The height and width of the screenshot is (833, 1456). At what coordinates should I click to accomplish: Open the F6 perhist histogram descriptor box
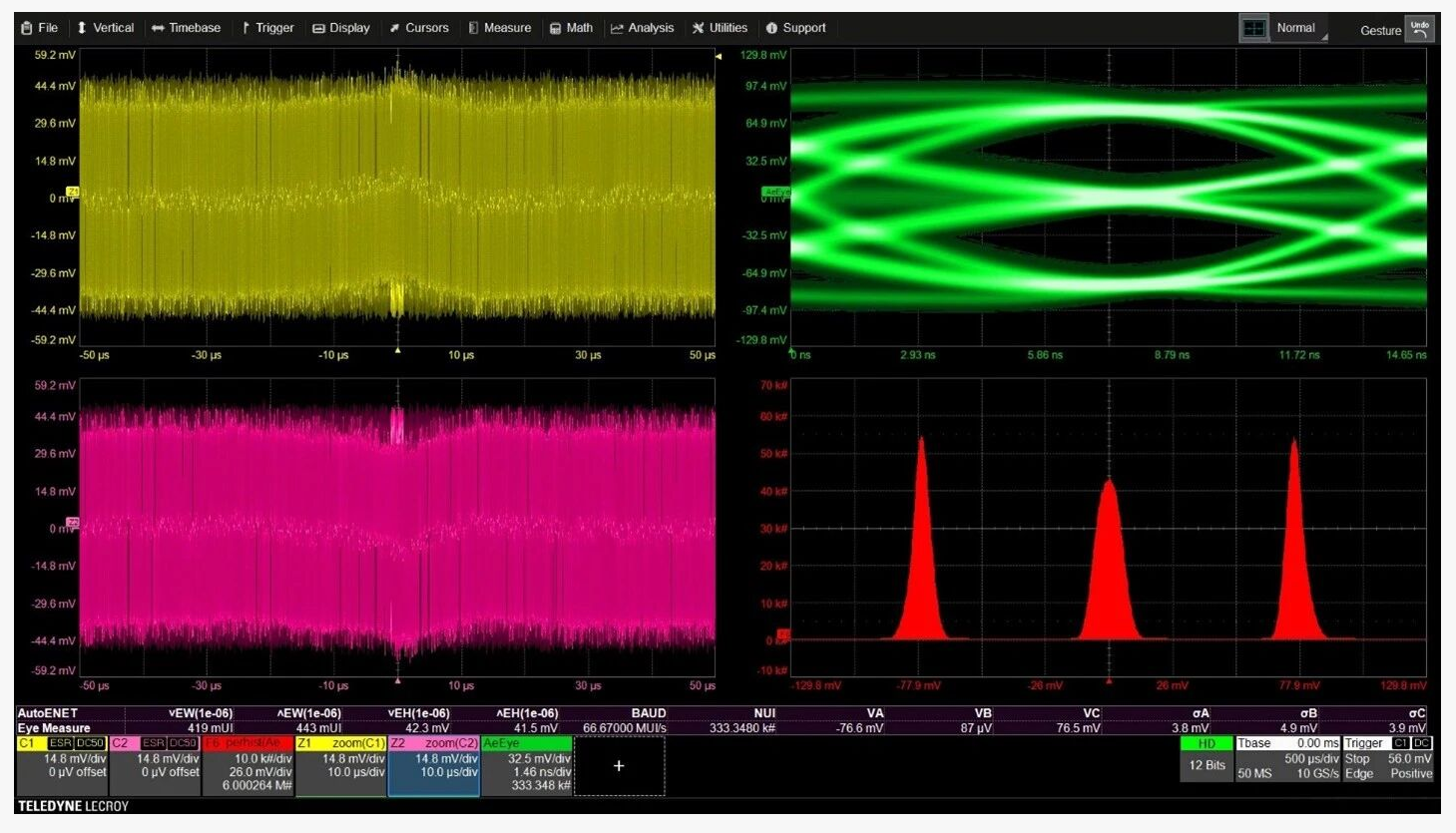point(247,765)
